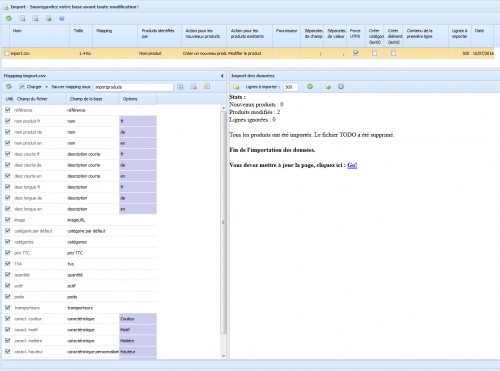Click the 'Couleur' option cell

tap(138, 319)
